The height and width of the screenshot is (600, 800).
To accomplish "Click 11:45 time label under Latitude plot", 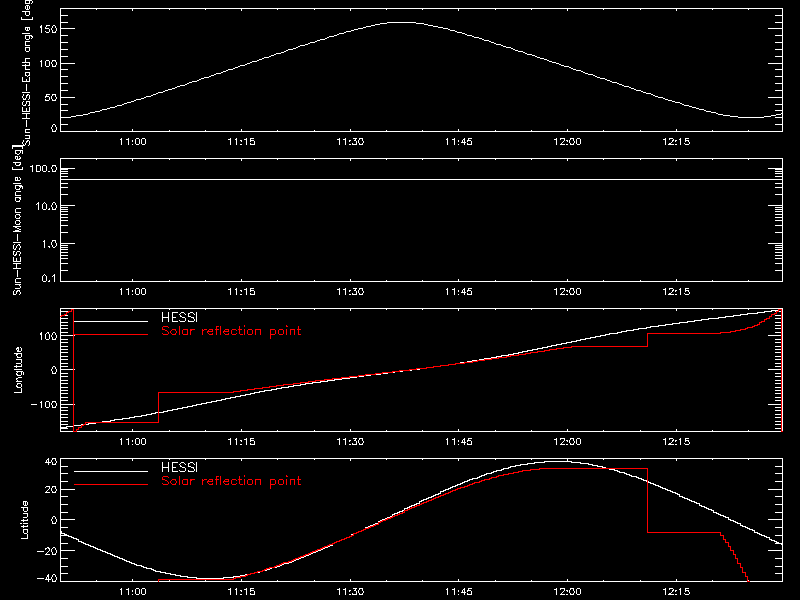I will click(x=459, y=592).
